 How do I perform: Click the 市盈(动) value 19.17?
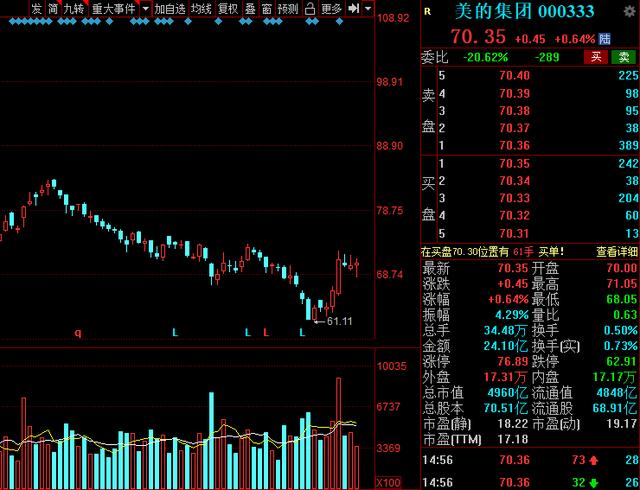pyautogui.click(x=622, y=424)
